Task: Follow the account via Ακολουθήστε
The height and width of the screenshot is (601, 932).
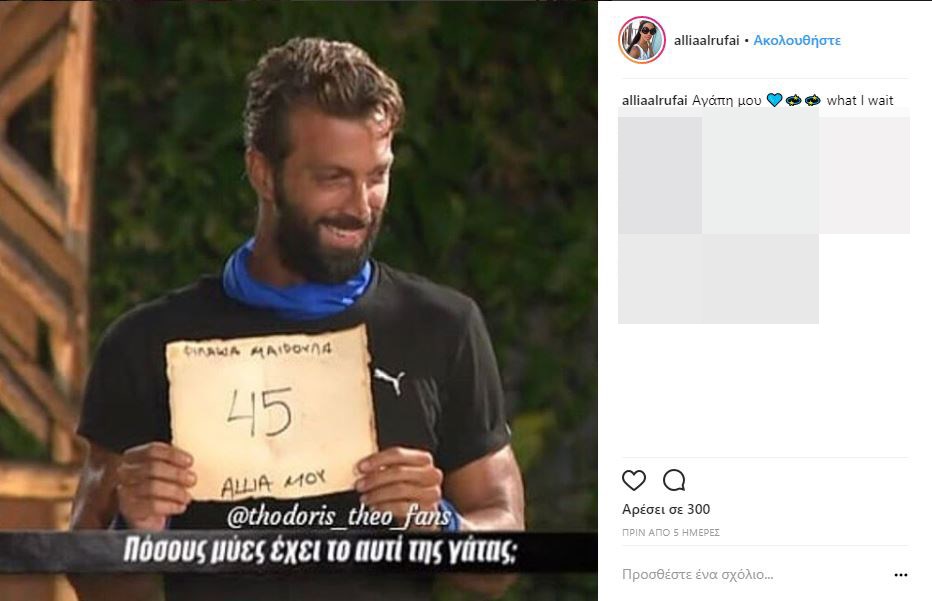Action: (x=797, y=40)
